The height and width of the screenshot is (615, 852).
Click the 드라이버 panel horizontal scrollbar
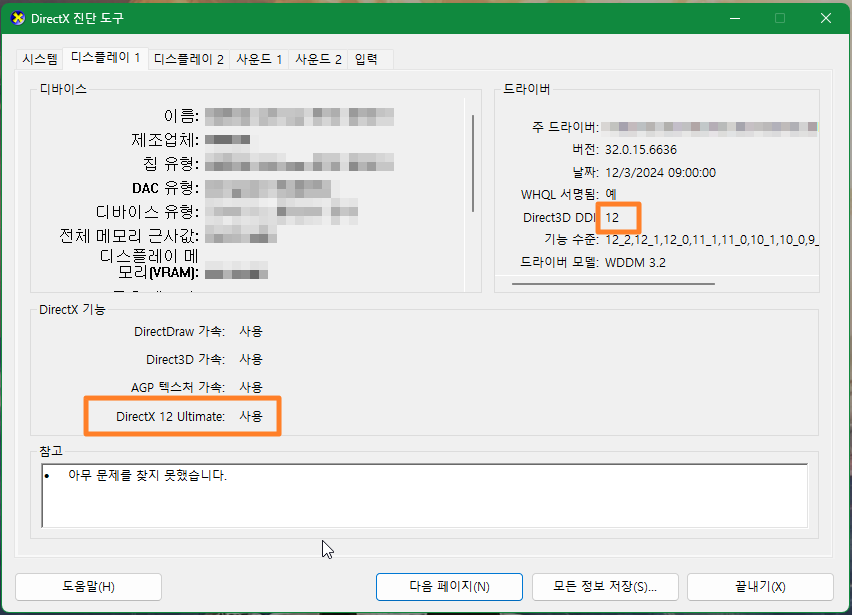(612, 284)
